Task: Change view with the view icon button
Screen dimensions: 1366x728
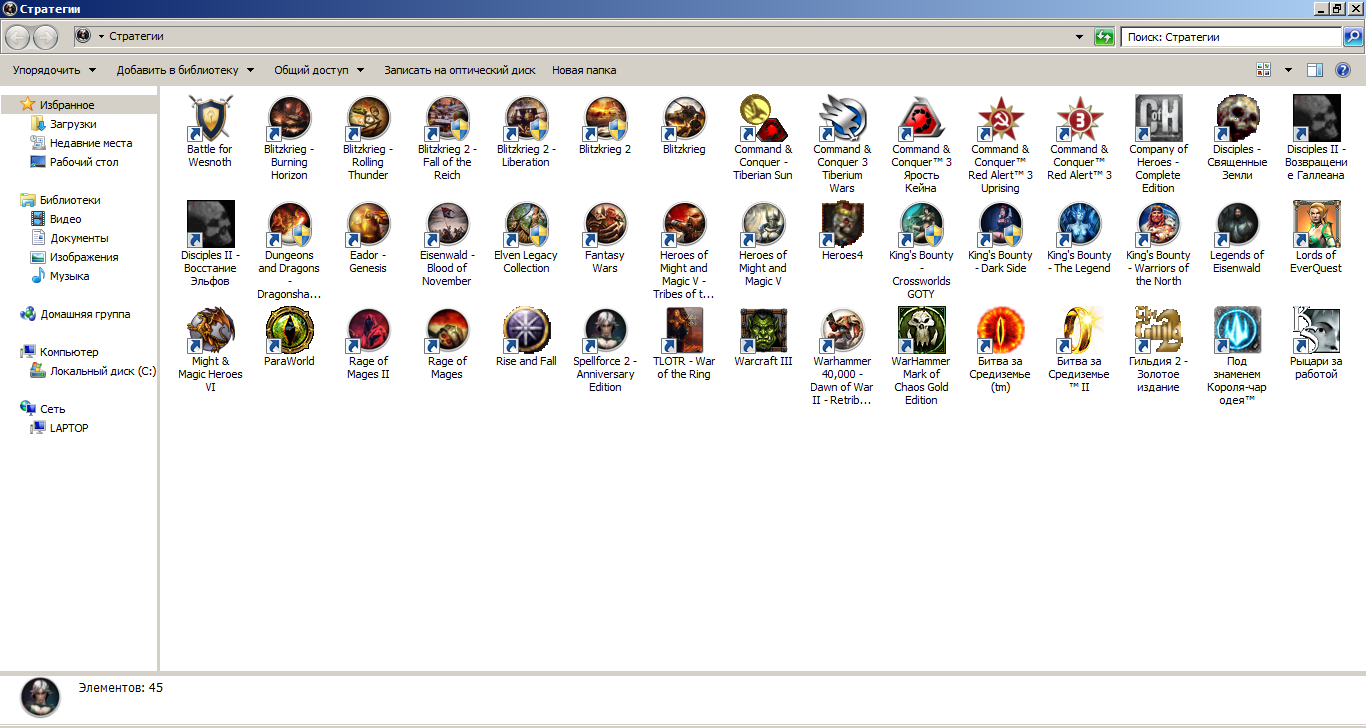Action: click(1264, 70)
